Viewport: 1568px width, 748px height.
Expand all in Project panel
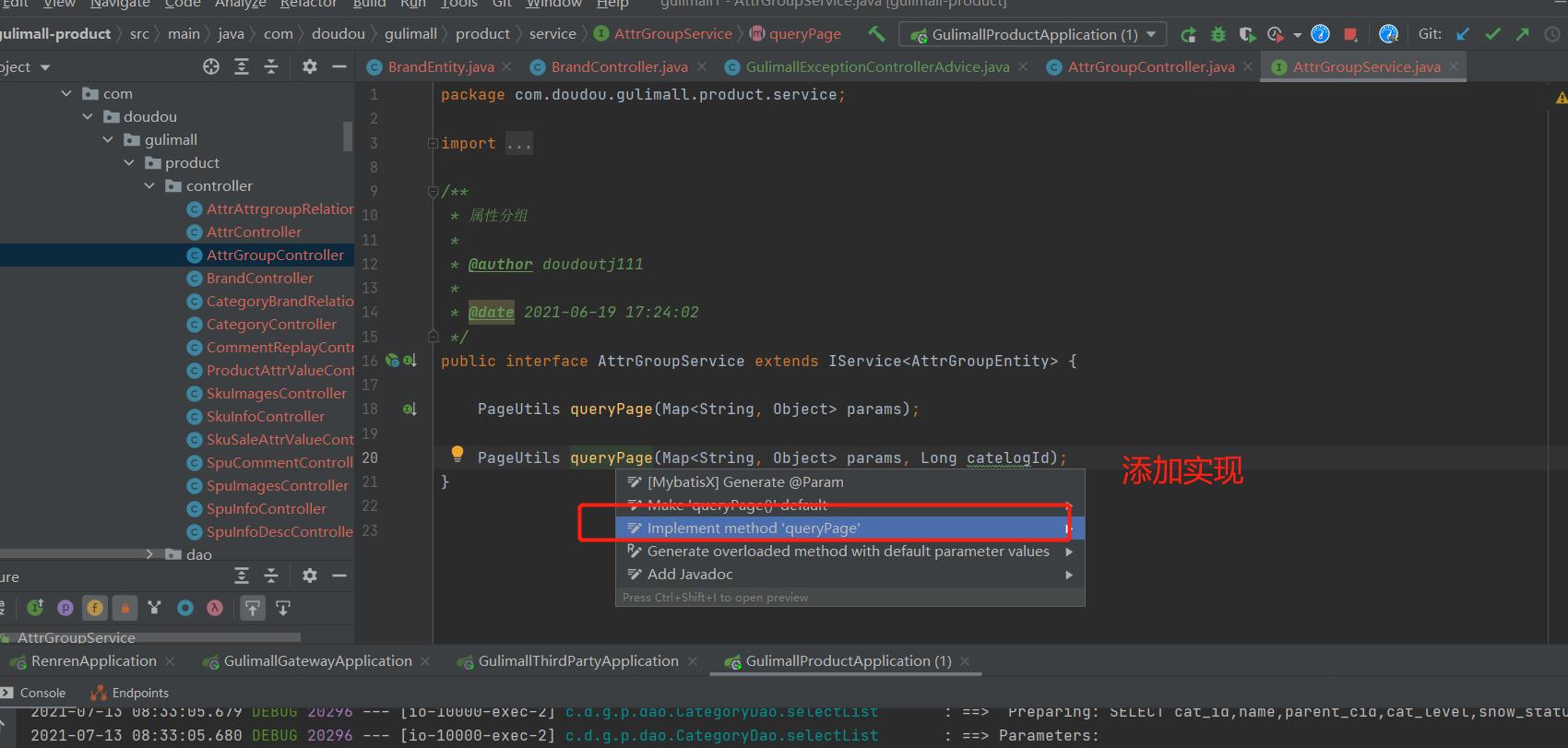pyautogui.click(x=242, y=66)
